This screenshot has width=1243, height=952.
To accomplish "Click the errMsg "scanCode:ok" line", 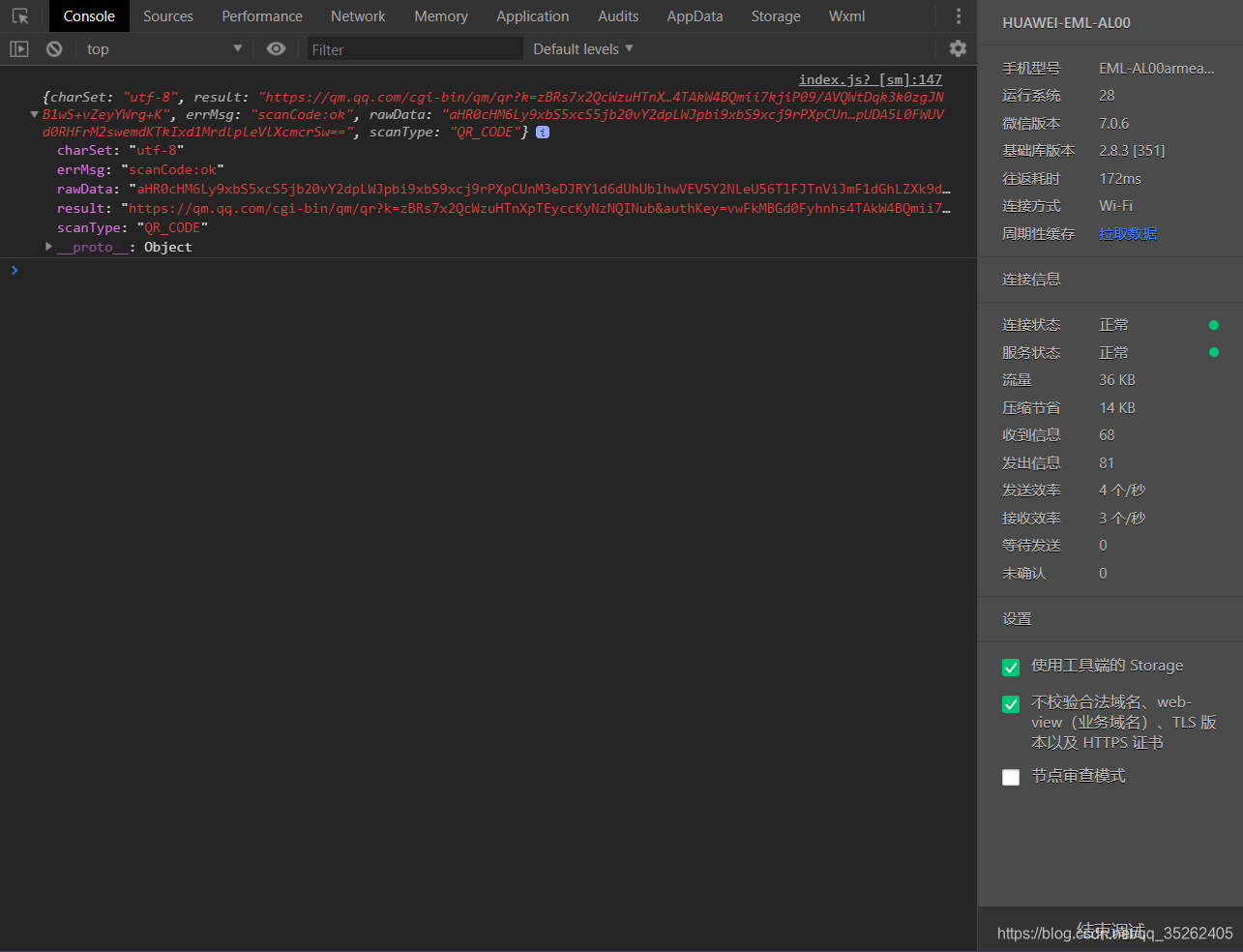I will click(140, 169).
